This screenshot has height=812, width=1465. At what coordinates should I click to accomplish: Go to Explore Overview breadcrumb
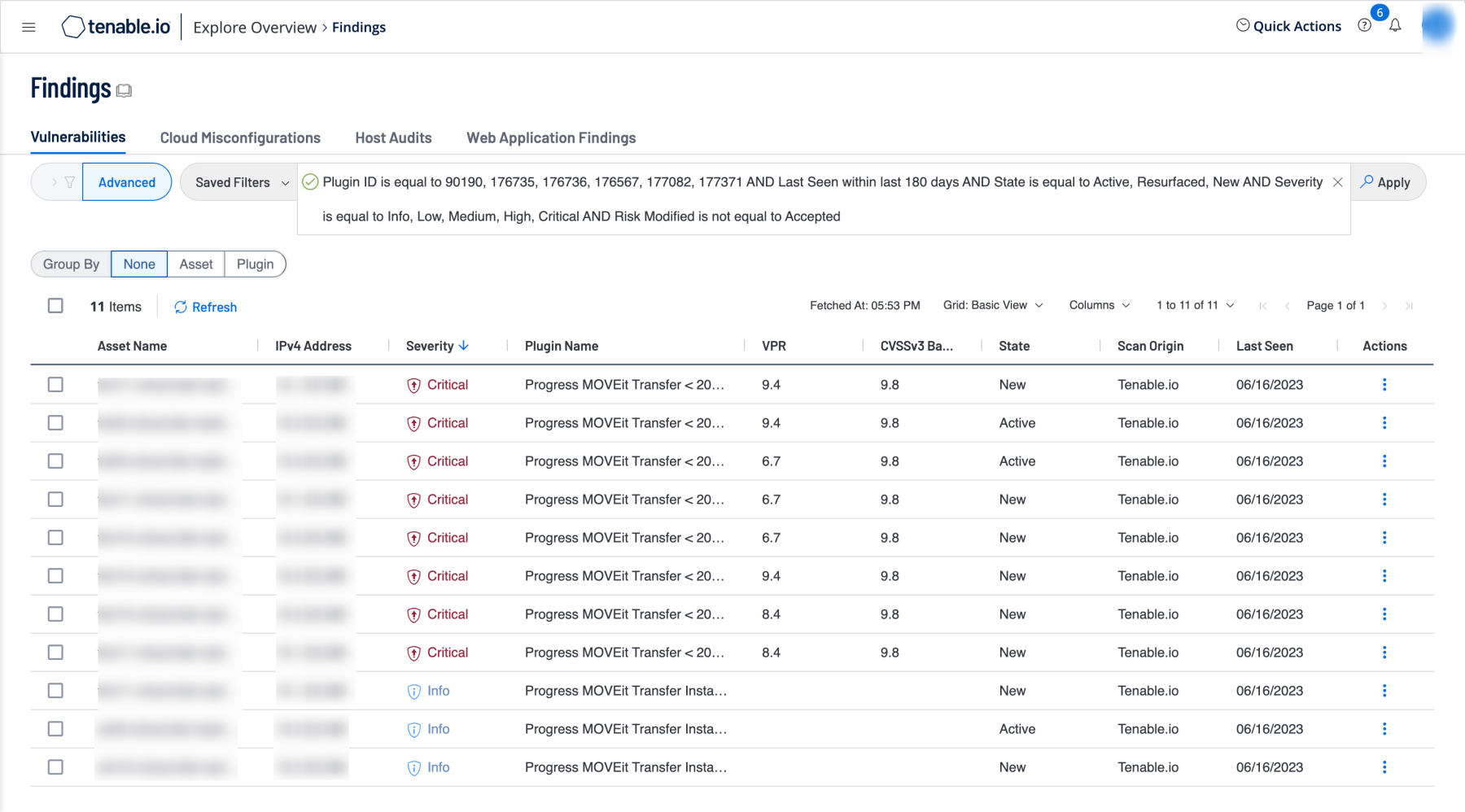[255, 28]
